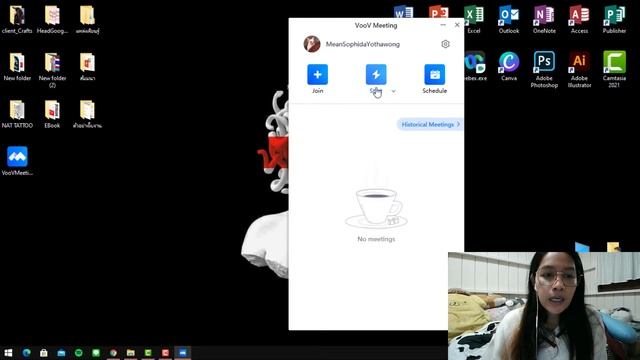
Task: Open Microsoft Store from the taskbar
Action: [44, 353]
